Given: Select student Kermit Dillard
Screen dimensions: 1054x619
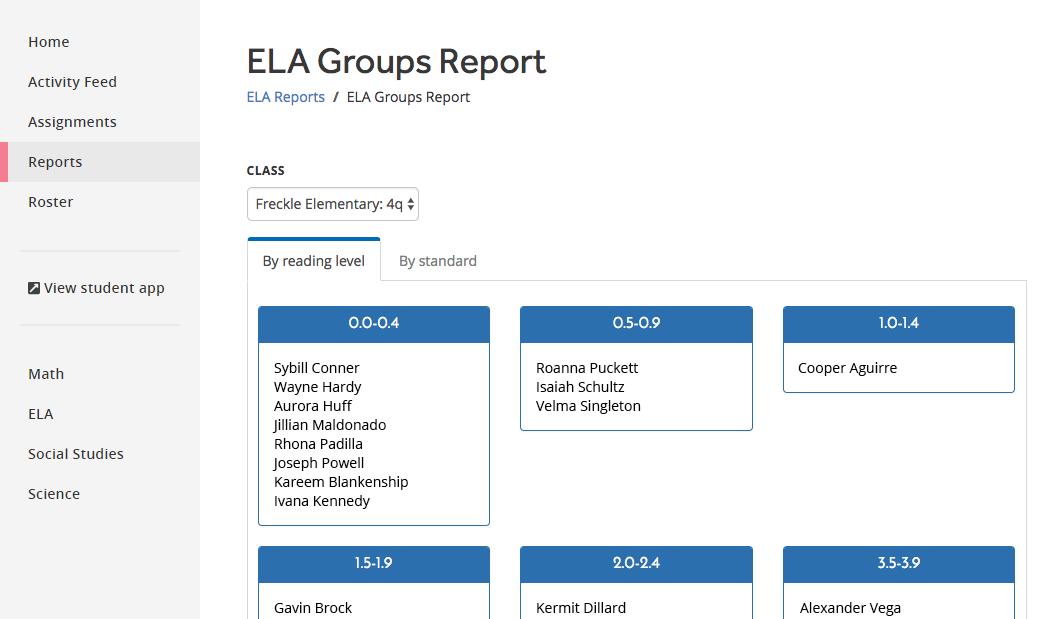Looking at the screenshot, I should [581, 608].
